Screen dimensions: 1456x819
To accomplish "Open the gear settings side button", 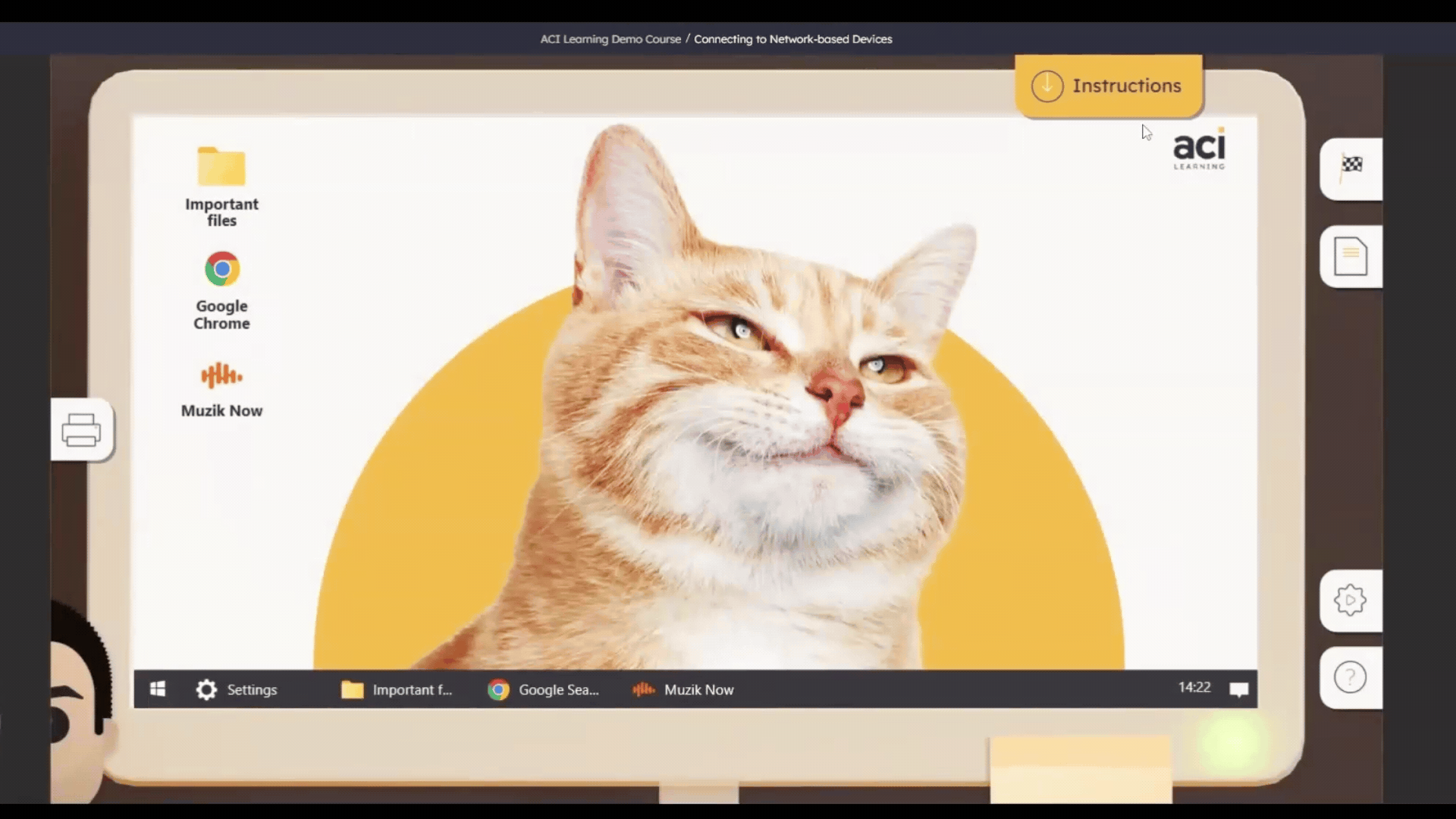I will [x=1351, y=601].
